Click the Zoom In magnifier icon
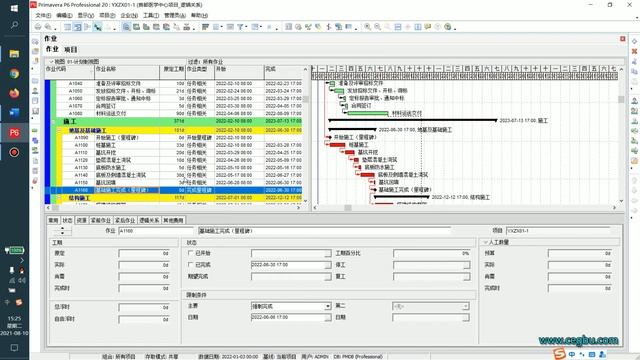This screenshot has height=360, width=640. [x=368, y=27]
